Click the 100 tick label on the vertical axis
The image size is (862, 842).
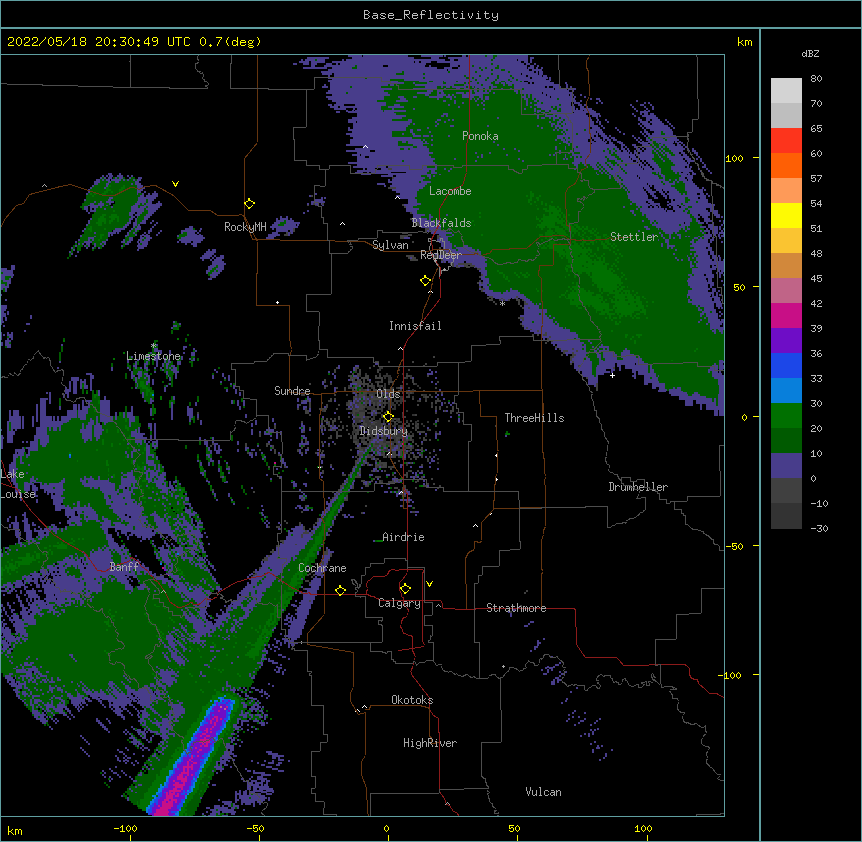click(x=734, y=158)
